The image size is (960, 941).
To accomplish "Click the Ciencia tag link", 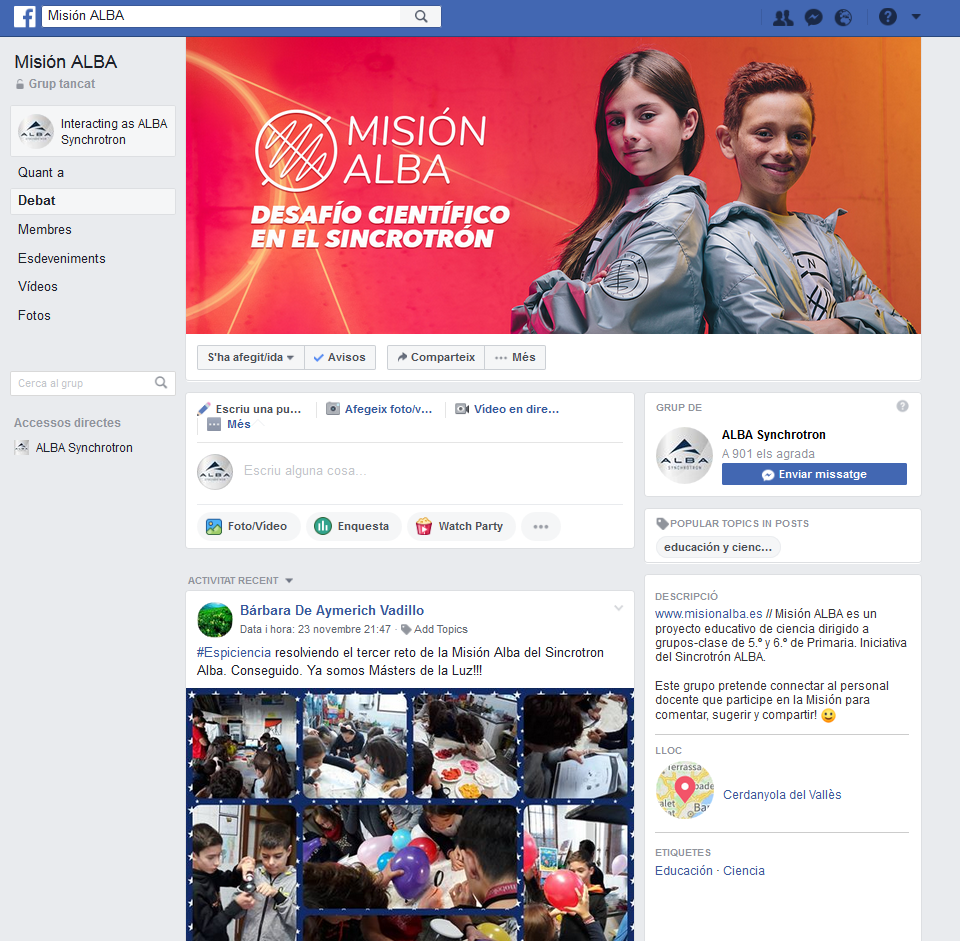I will pyautogui.click(x=744, y=871).
